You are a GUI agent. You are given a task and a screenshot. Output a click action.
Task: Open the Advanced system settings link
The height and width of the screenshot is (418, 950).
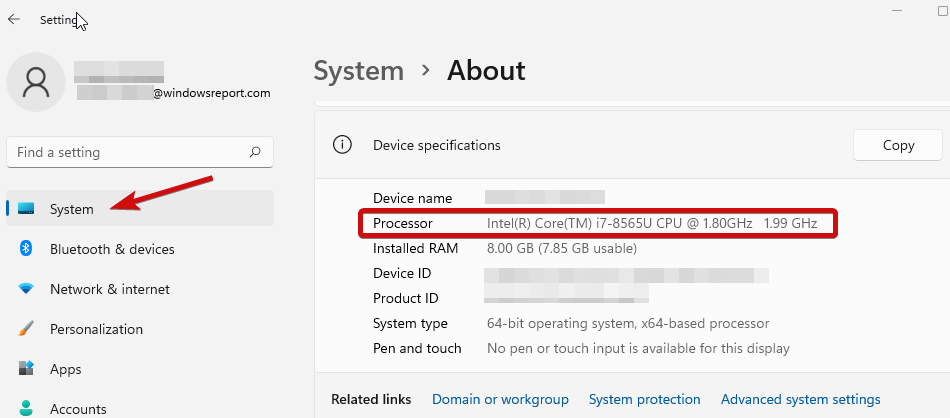(800, 399)
